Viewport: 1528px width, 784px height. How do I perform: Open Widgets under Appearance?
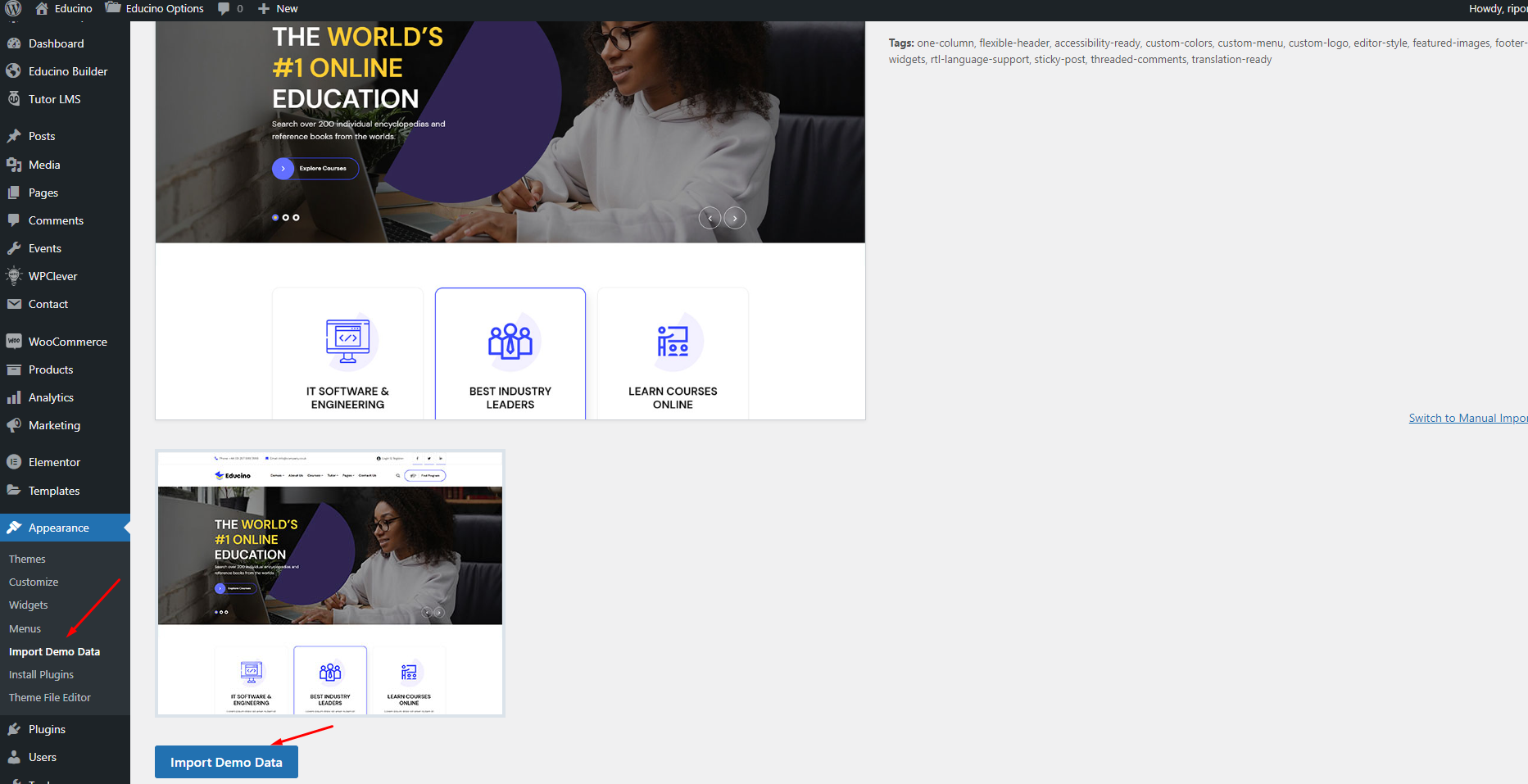(x=29, y=605)
